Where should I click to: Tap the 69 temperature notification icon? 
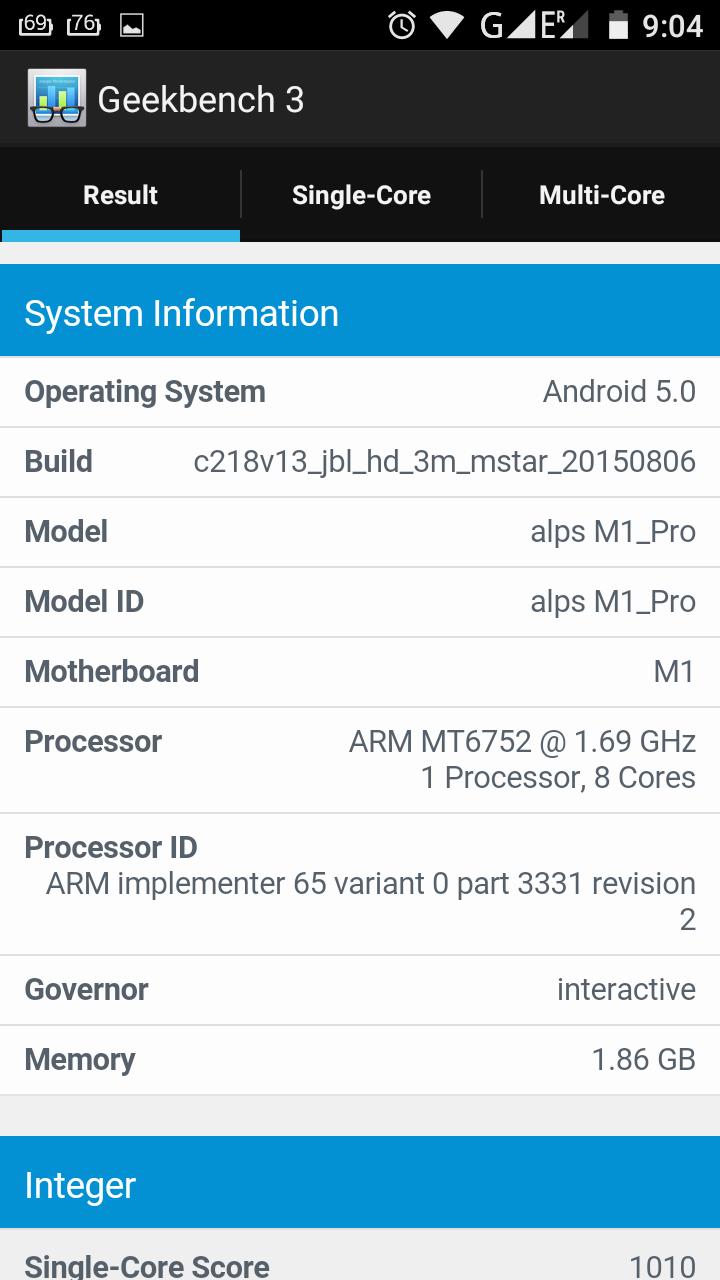35,24
